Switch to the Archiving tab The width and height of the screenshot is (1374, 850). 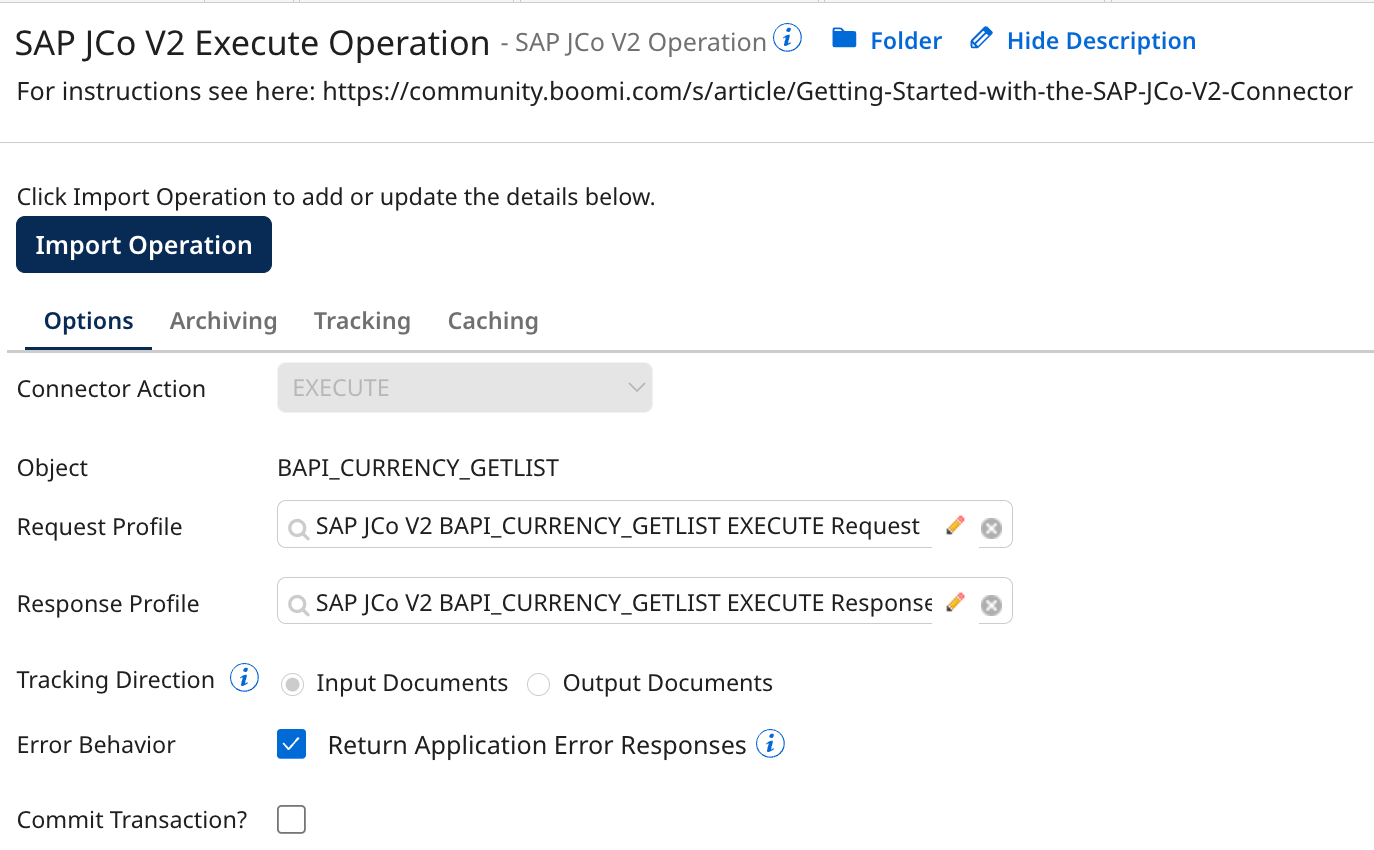223,321
